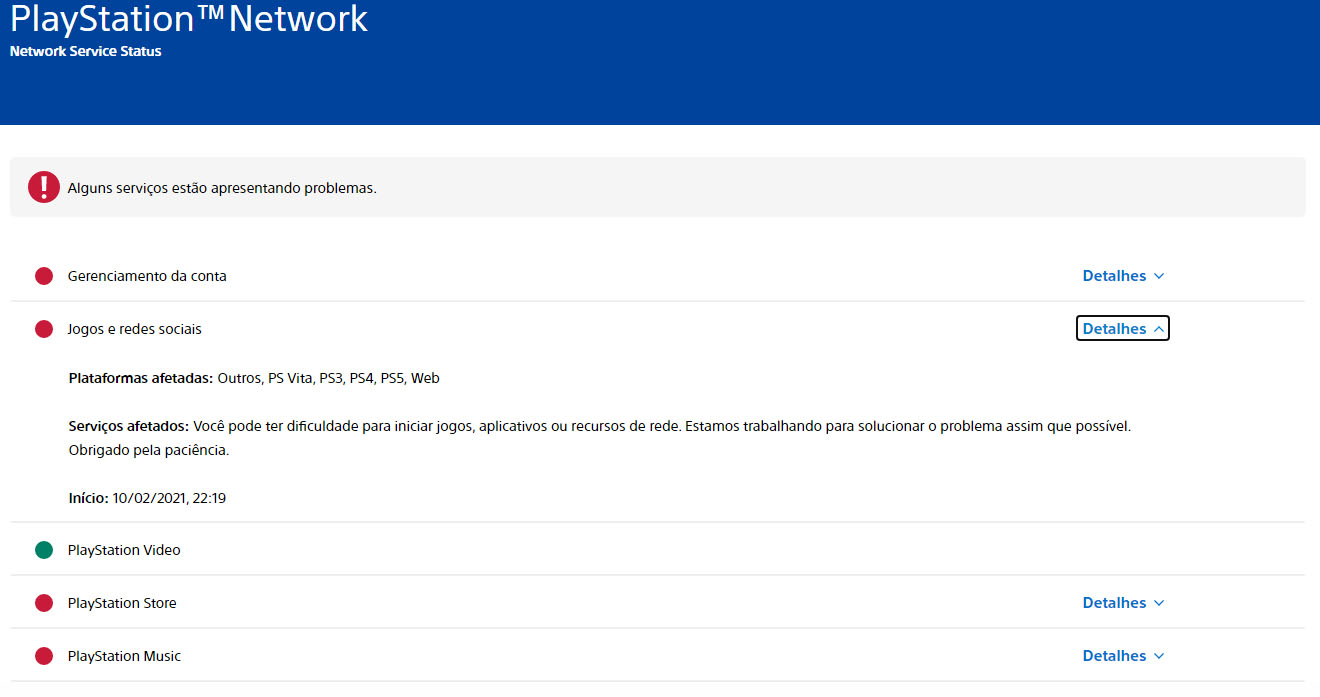Select the 'PlayStation Video' label
Viewport: 1320px width, 697px height.
(x=124, y=550)
